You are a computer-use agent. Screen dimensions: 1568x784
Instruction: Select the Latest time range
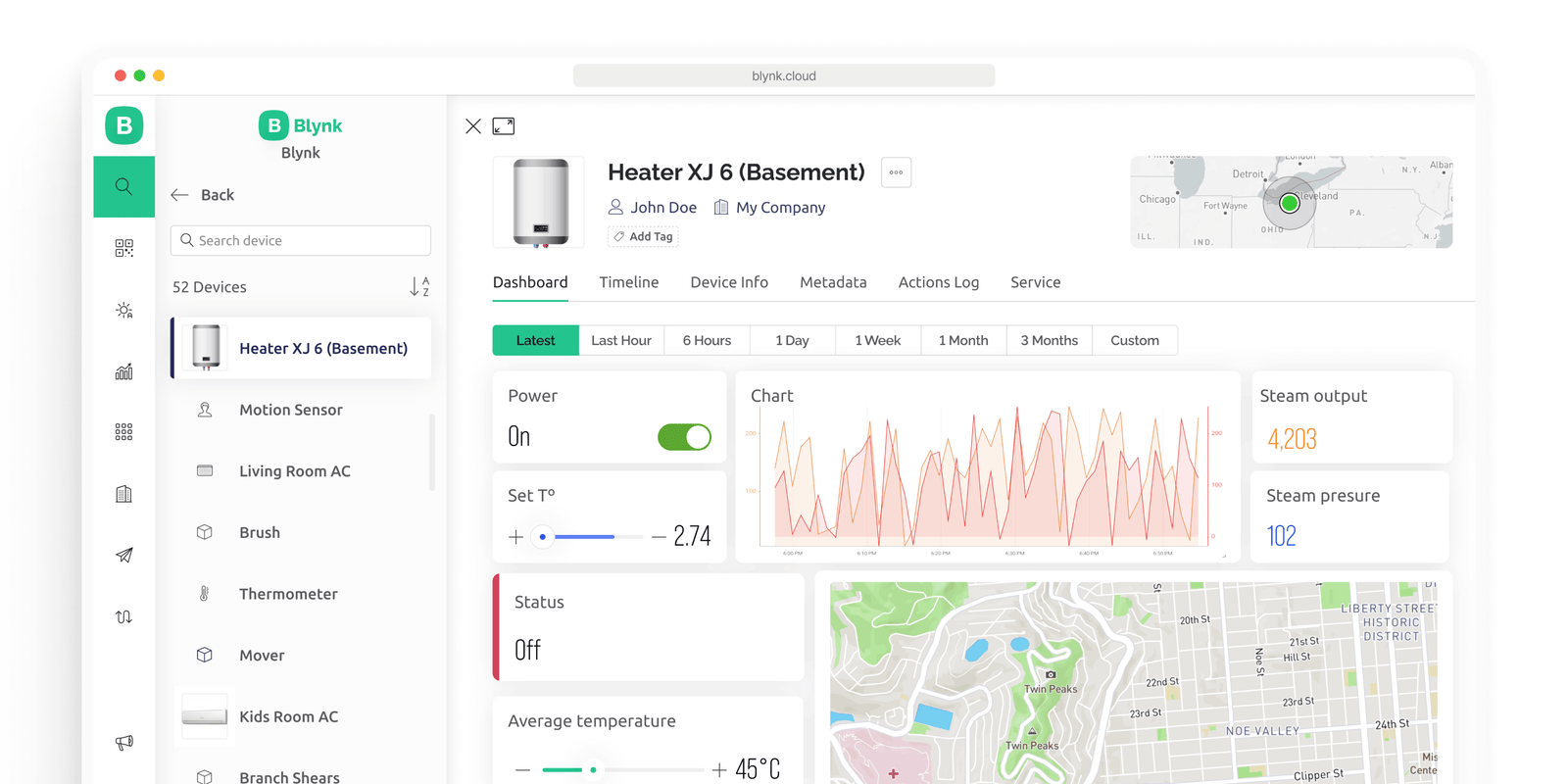coord(535,340)
